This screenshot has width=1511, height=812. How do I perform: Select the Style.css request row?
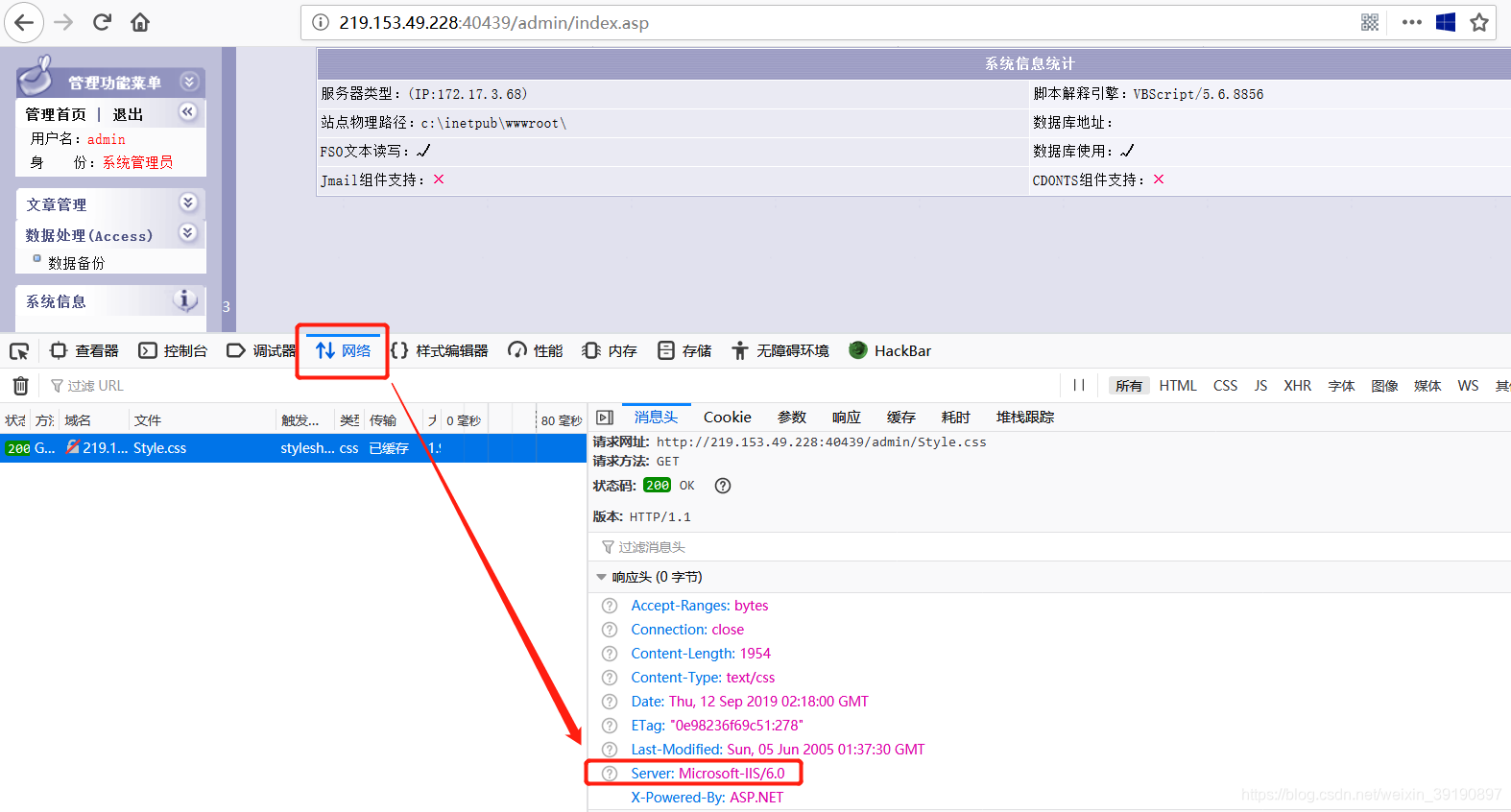(293, 448)
